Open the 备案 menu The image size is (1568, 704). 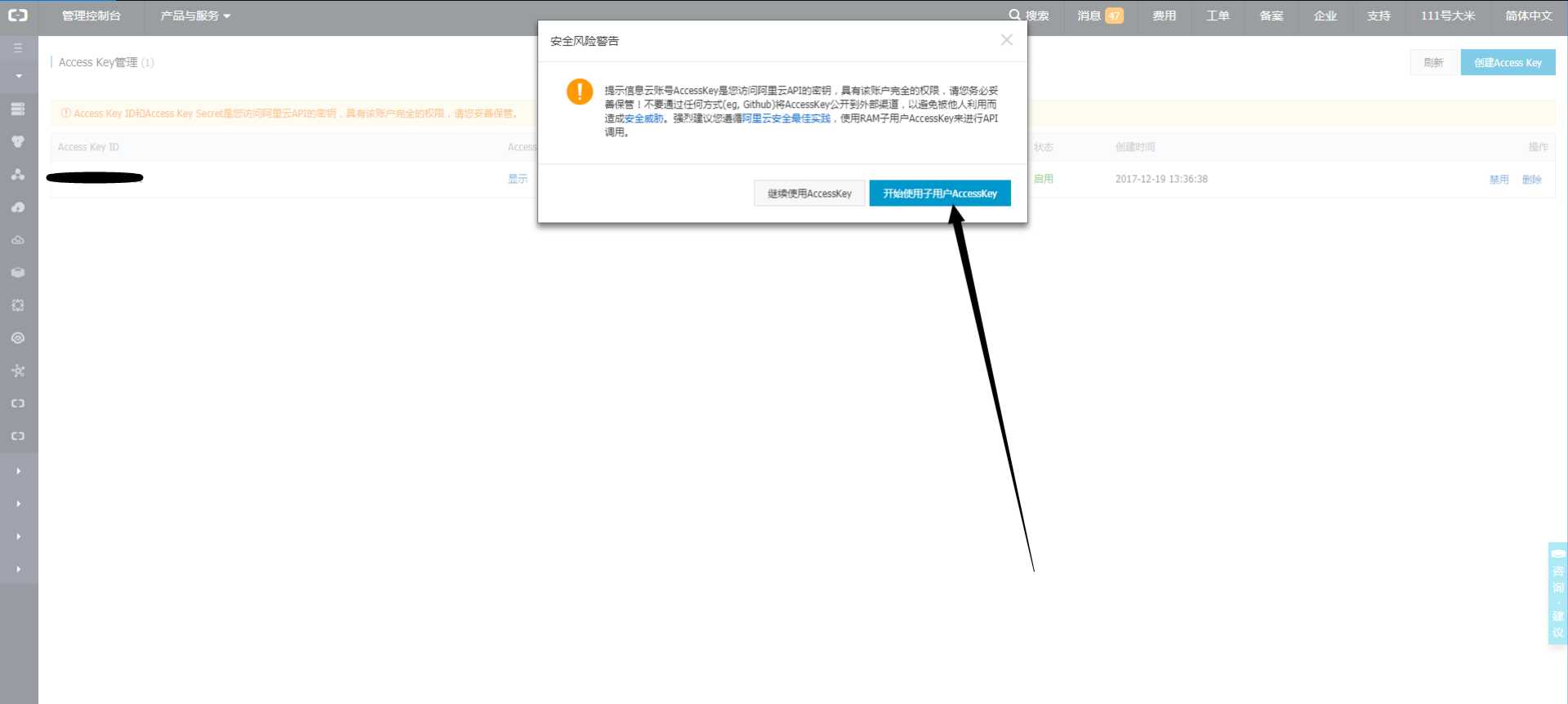pos(1272,16)
